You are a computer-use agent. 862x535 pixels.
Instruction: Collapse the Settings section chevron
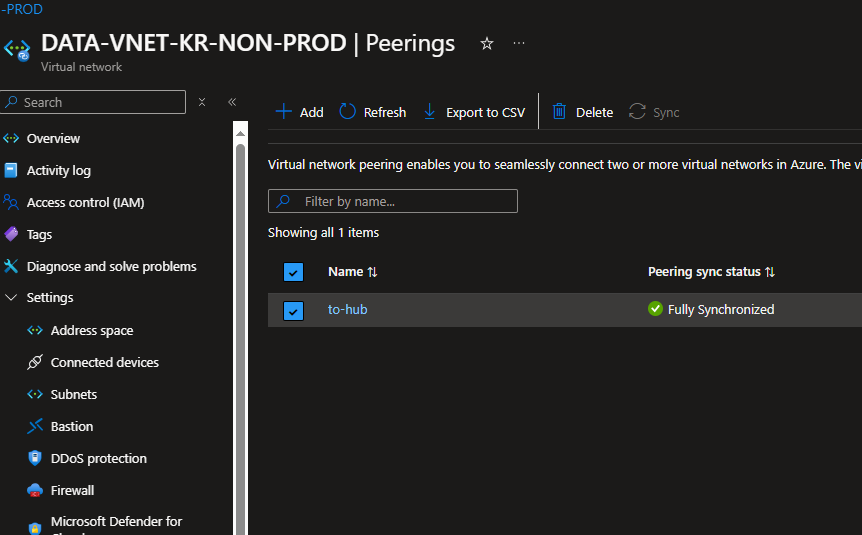11,297
